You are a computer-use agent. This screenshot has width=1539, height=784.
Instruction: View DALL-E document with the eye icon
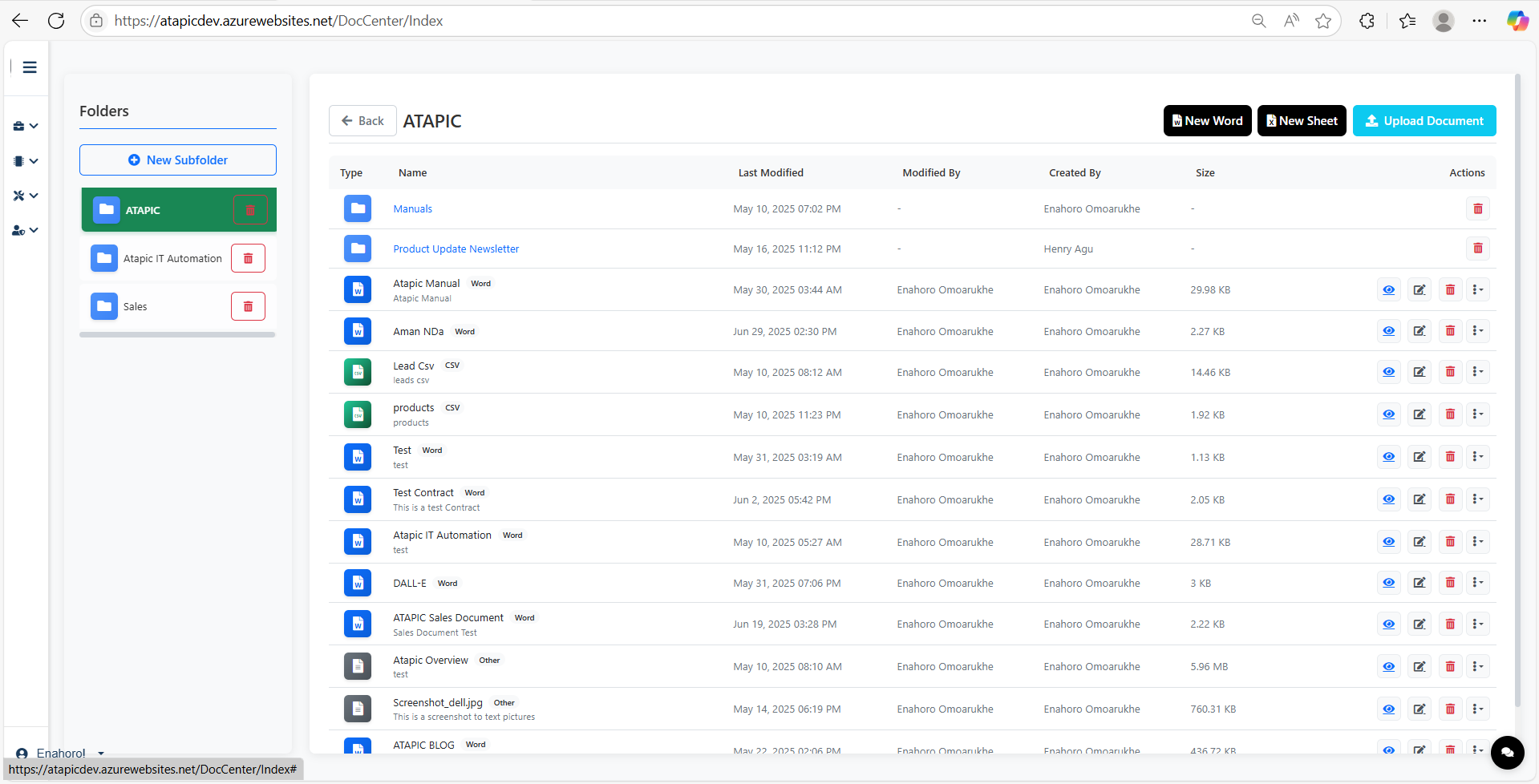coord(1389,583)
